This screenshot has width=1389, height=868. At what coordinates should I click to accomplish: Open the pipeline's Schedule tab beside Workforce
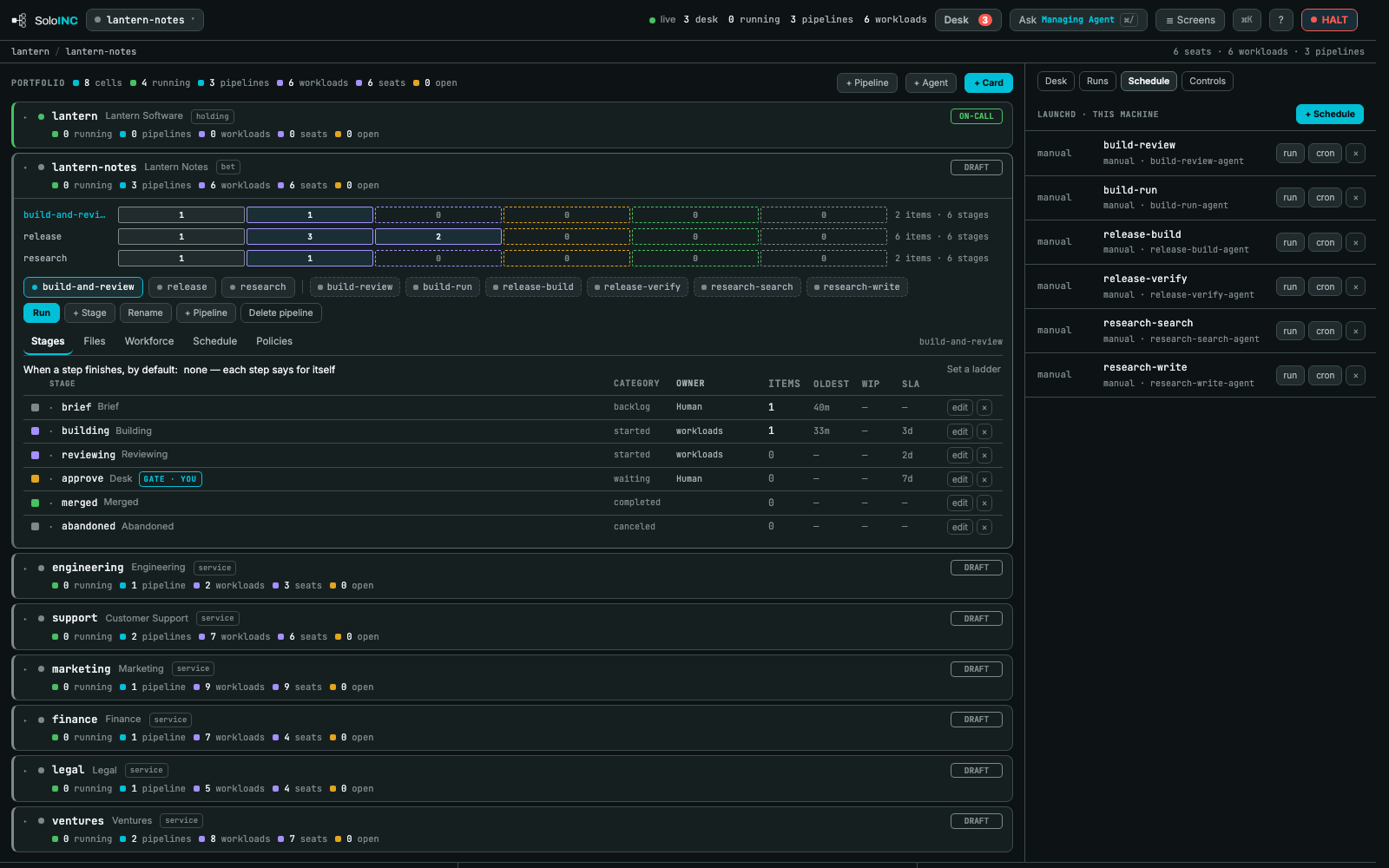point(214,342)
